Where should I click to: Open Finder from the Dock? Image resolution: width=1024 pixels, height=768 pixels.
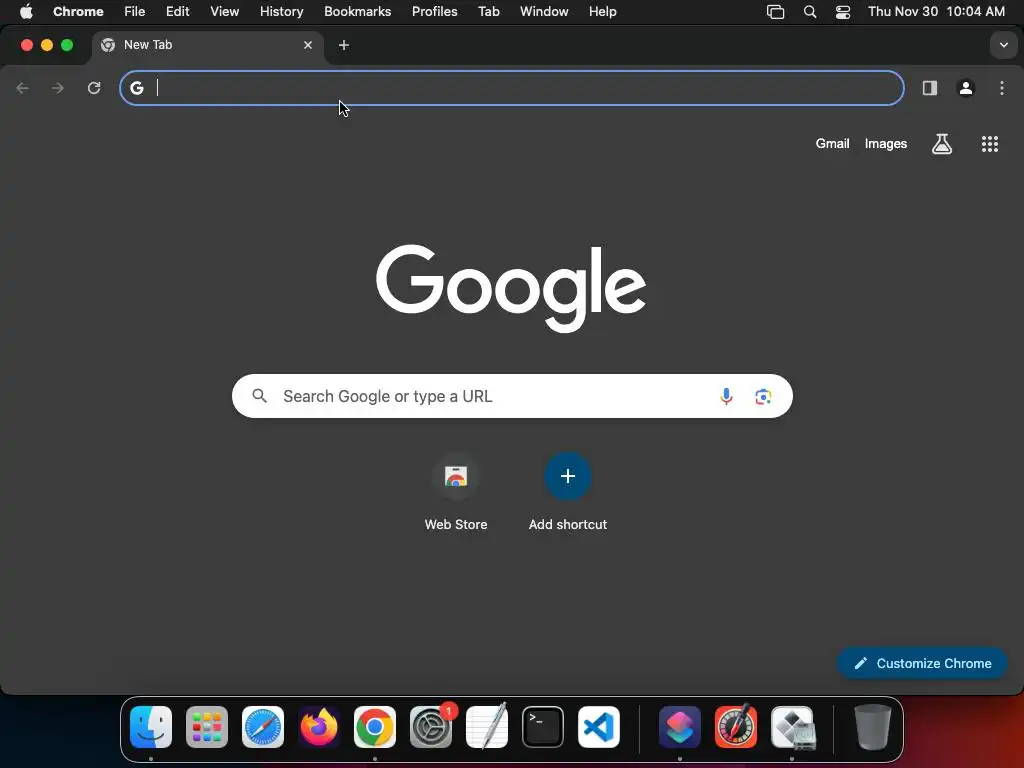(151, 727)
